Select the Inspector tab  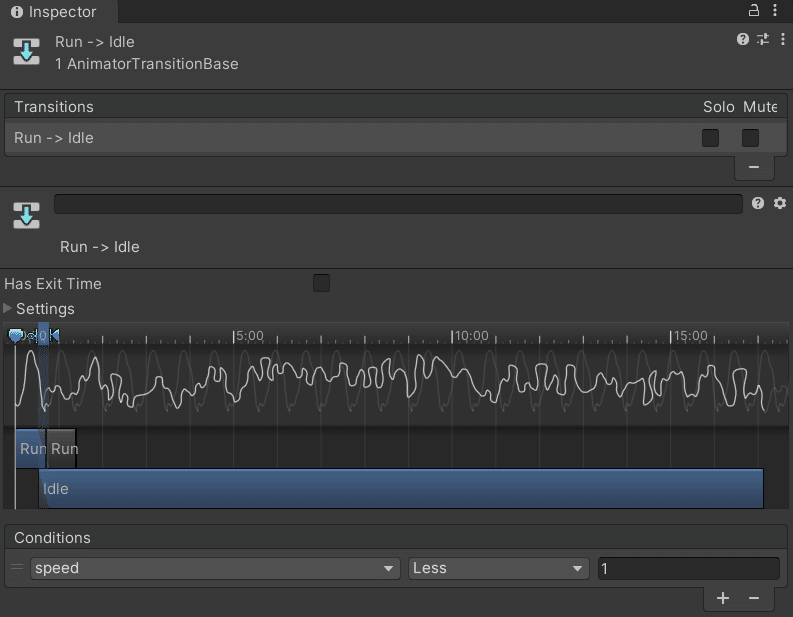coord(59,12)
